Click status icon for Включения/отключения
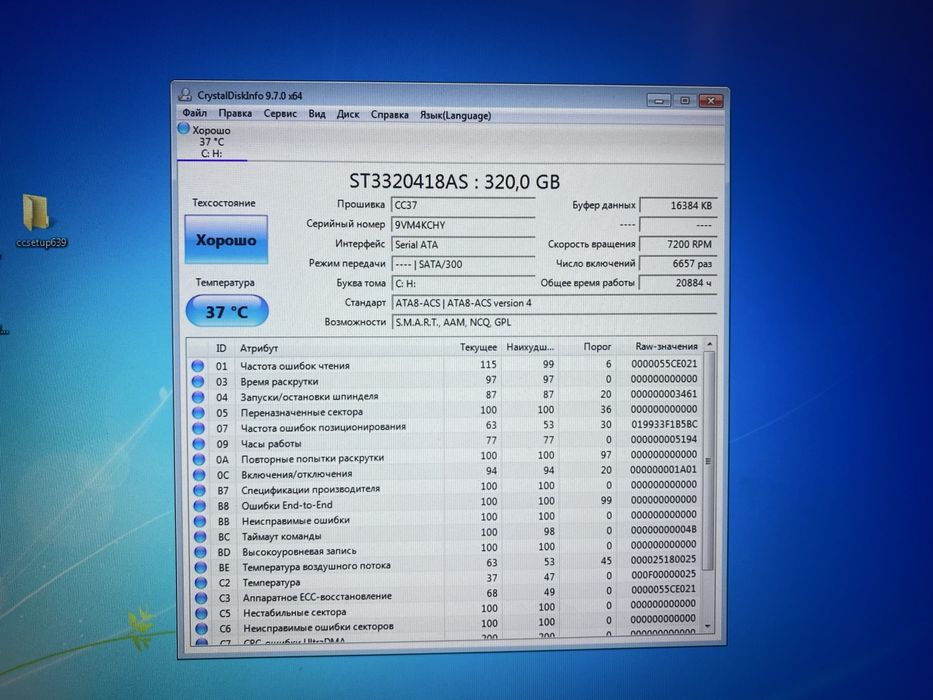The width and height of the screenshot is (933, 700). (x=199, y=475)
